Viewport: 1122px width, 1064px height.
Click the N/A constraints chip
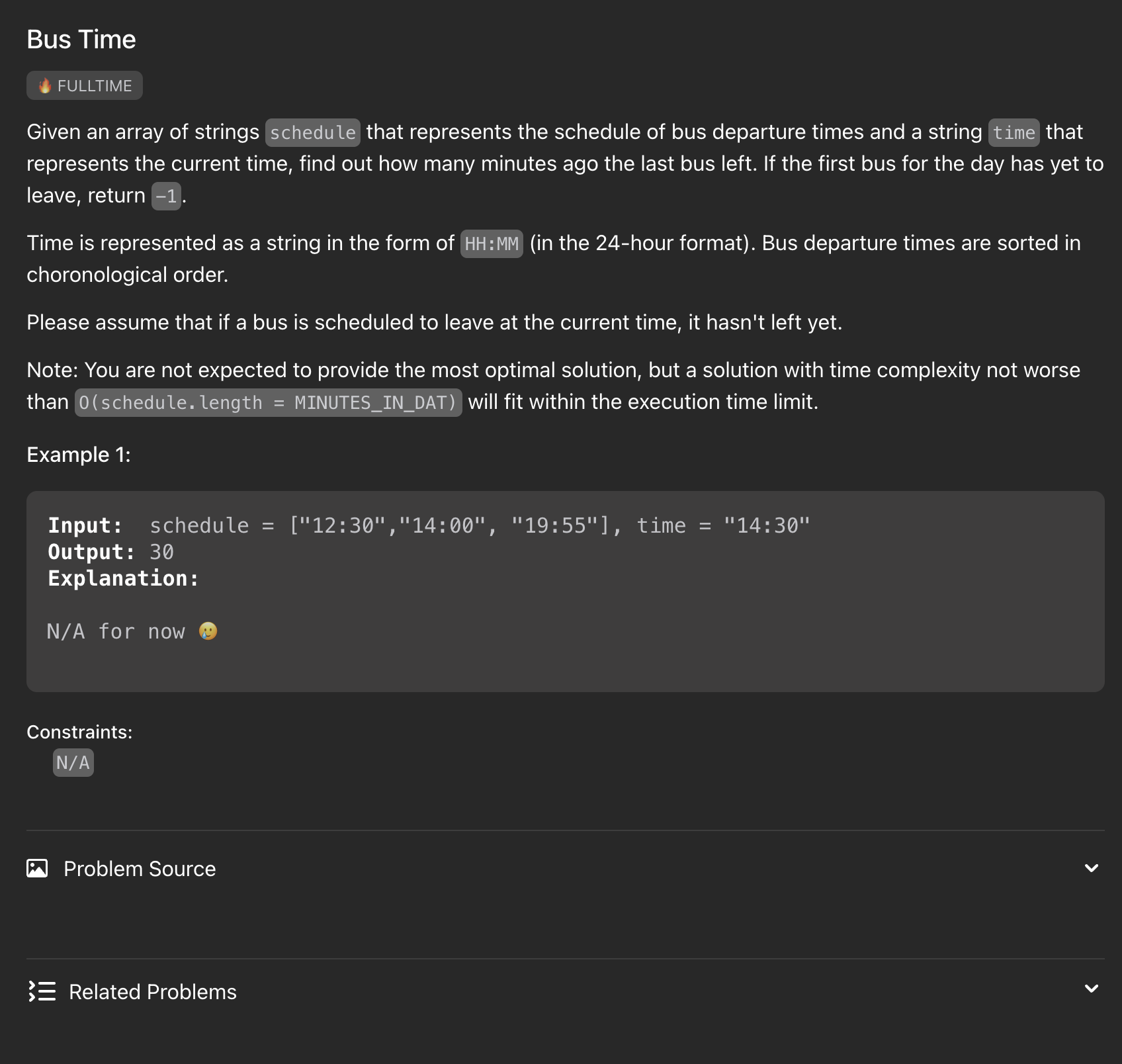[73, 762]
